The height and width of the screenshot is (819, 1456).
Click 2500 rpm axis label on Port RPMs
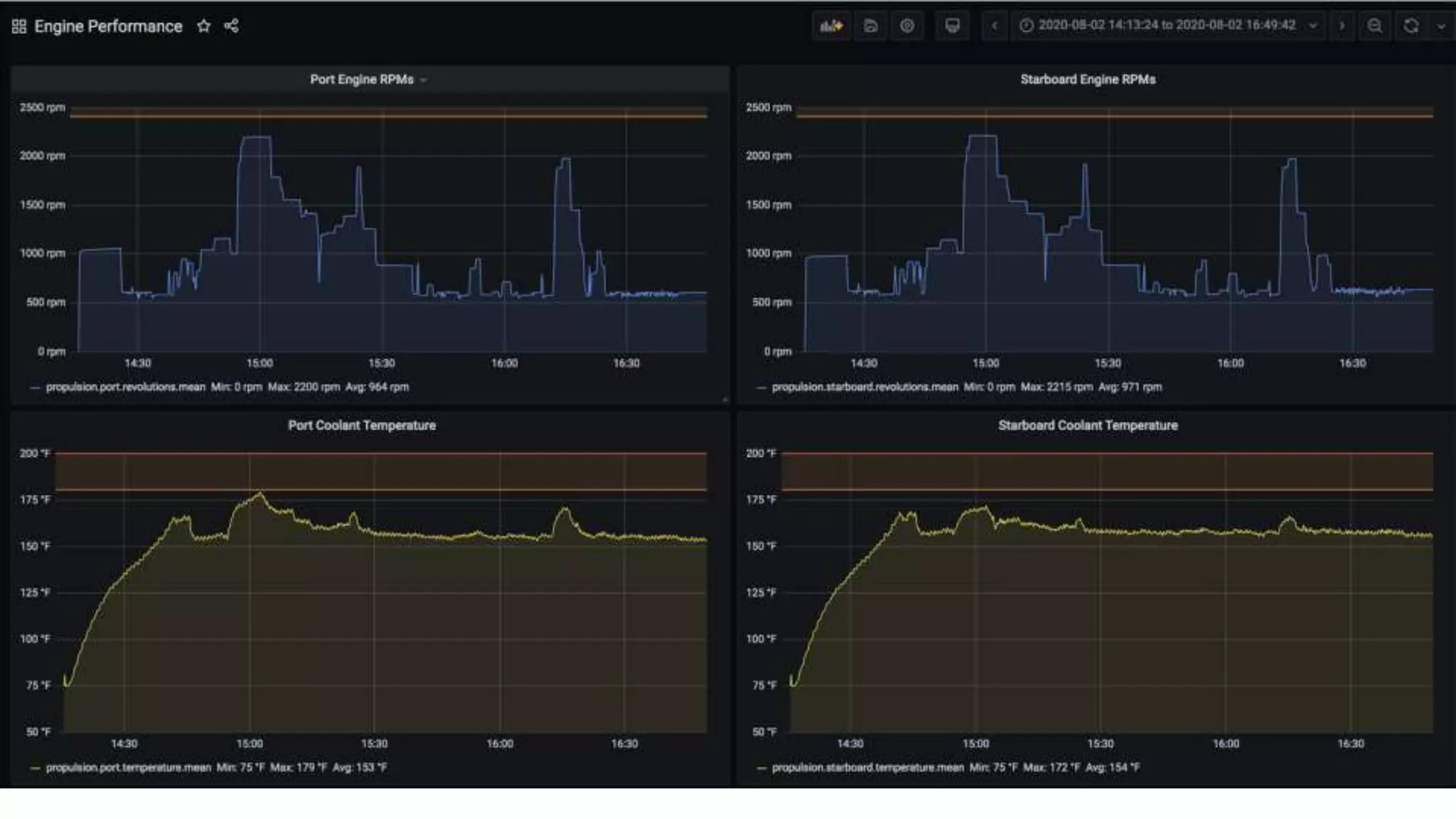(42, 107)
